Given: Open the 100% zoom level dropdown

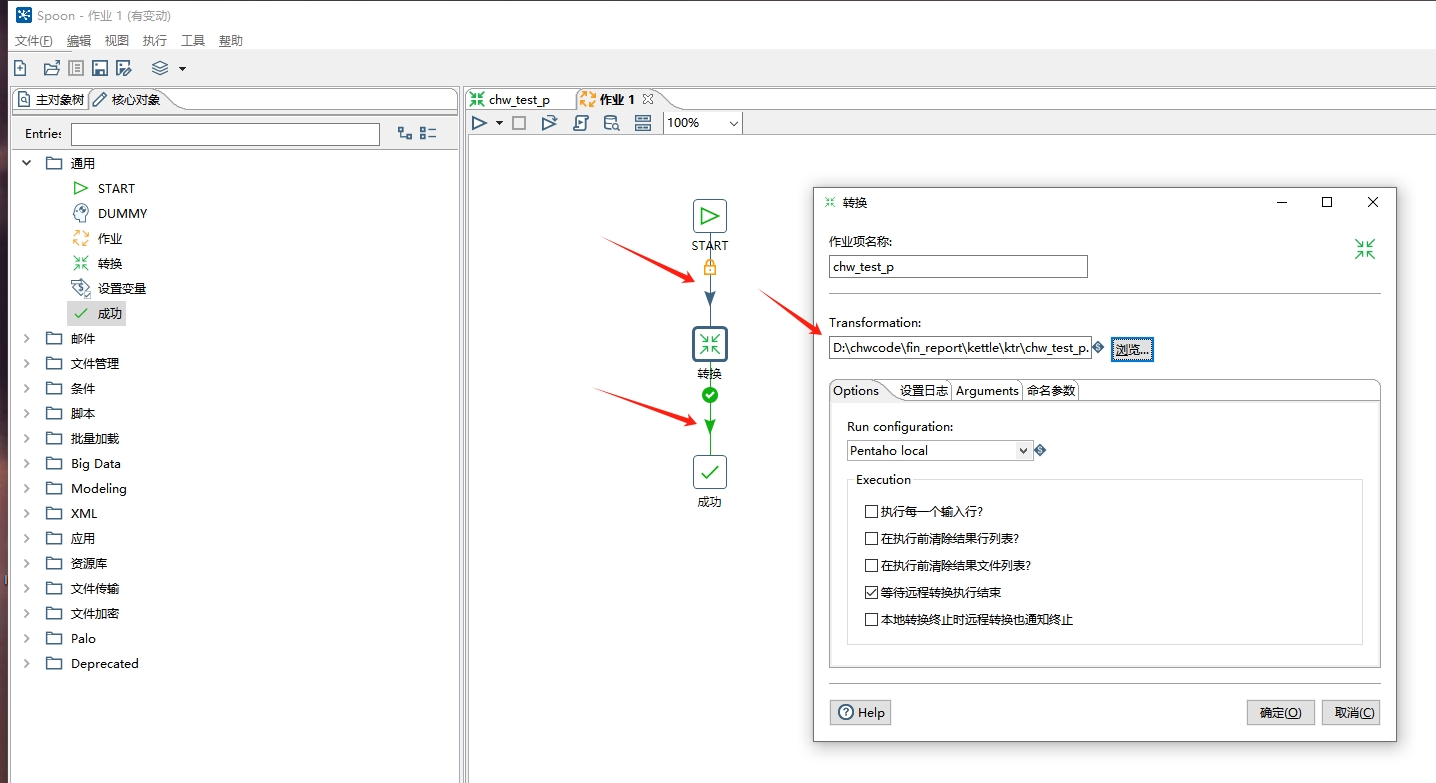Looking at the screenshot, I should 733,123.
